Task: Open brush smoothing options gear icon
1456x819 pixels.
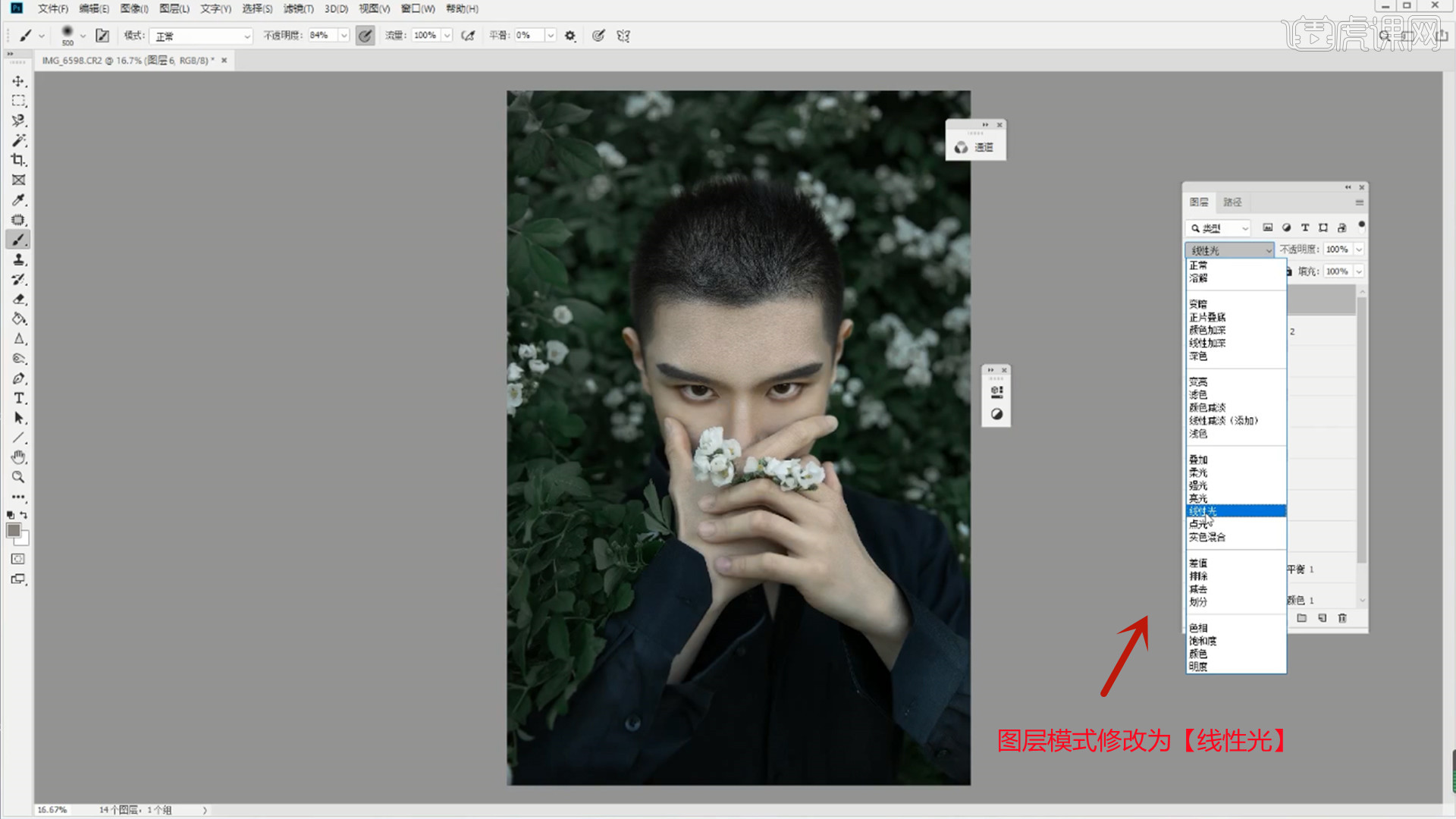Action: click(570, 36)
